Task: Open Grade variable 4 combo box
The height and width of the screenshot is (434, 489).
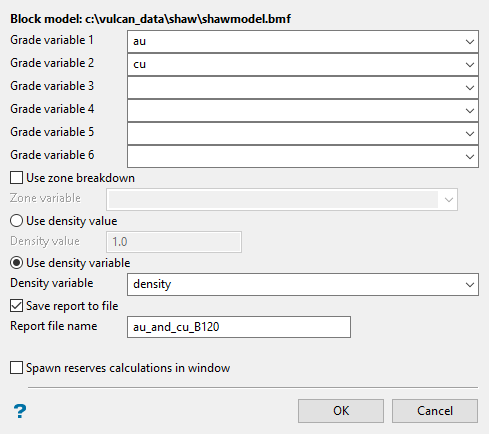Action: (303, 111)
